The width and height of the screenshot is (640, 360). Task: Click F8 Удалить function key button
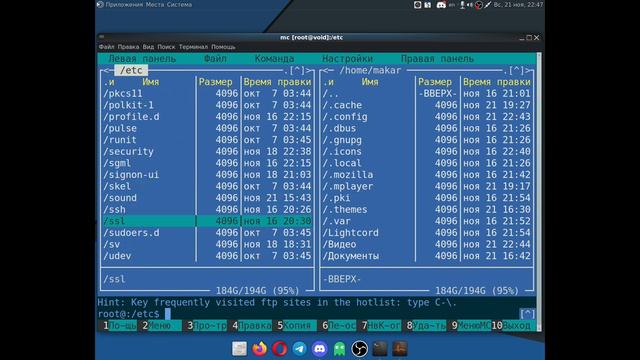pyautogui.click(x=424, y=326)
